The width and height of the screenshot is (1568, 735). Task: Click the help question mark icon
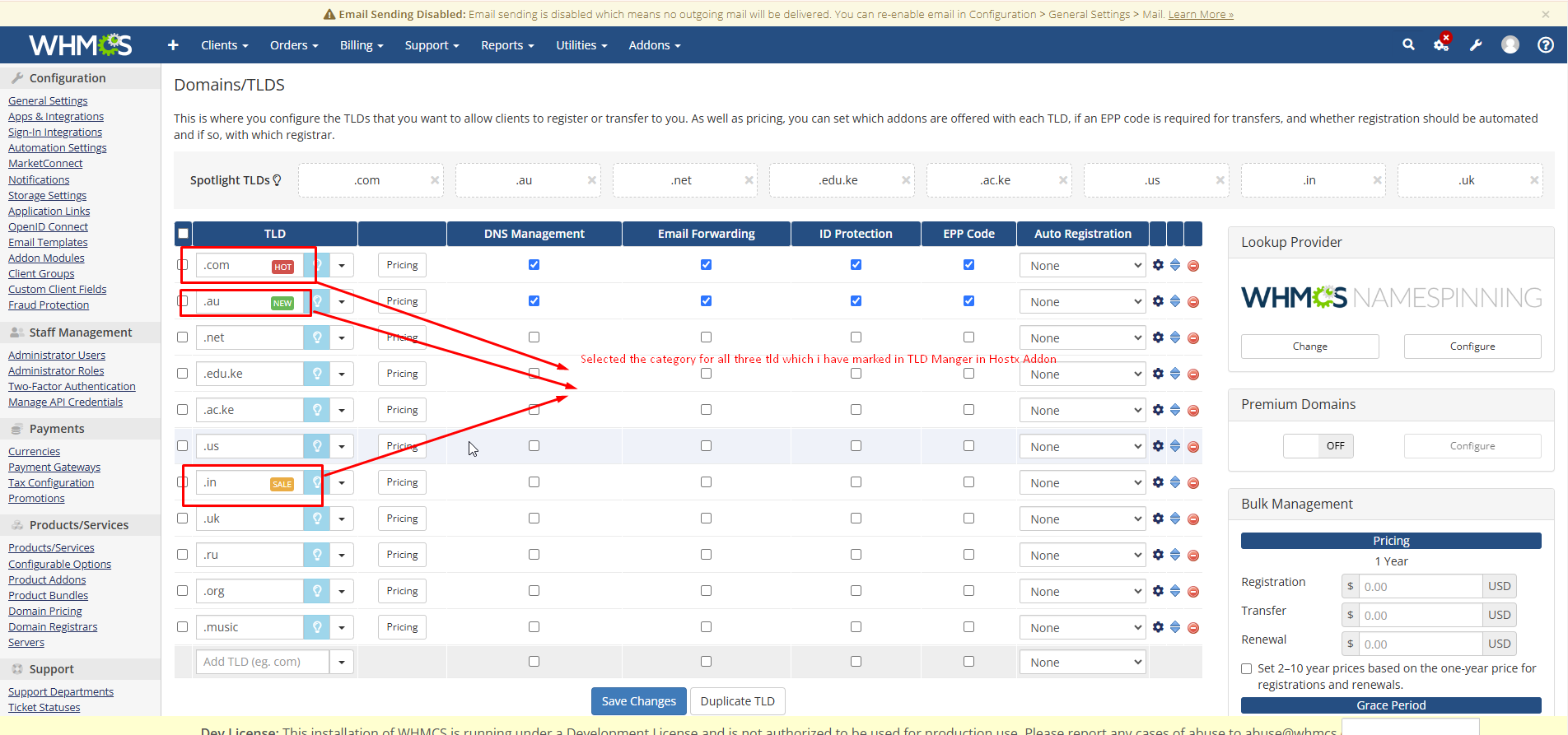click(x=1546, y=45)
